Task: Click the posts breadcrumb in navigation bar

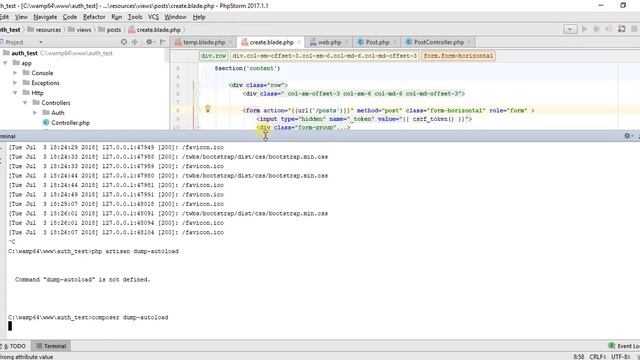Action: (x=110, y=30)
